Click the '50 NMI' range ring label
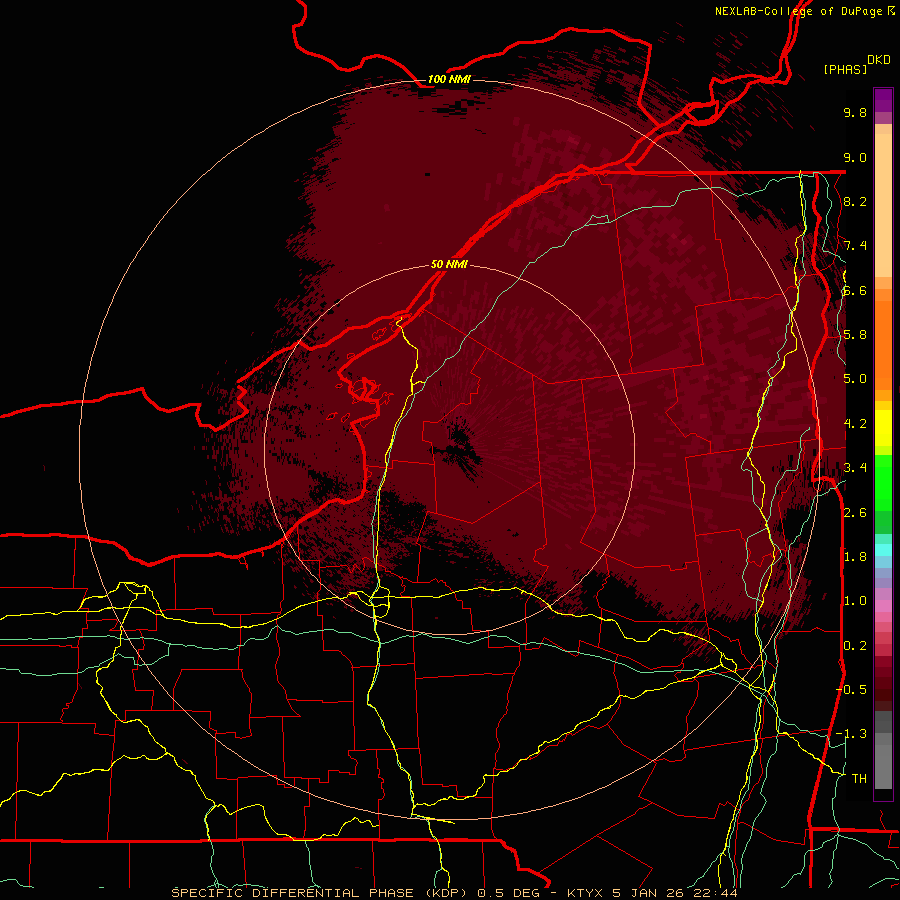 point(449,265)
